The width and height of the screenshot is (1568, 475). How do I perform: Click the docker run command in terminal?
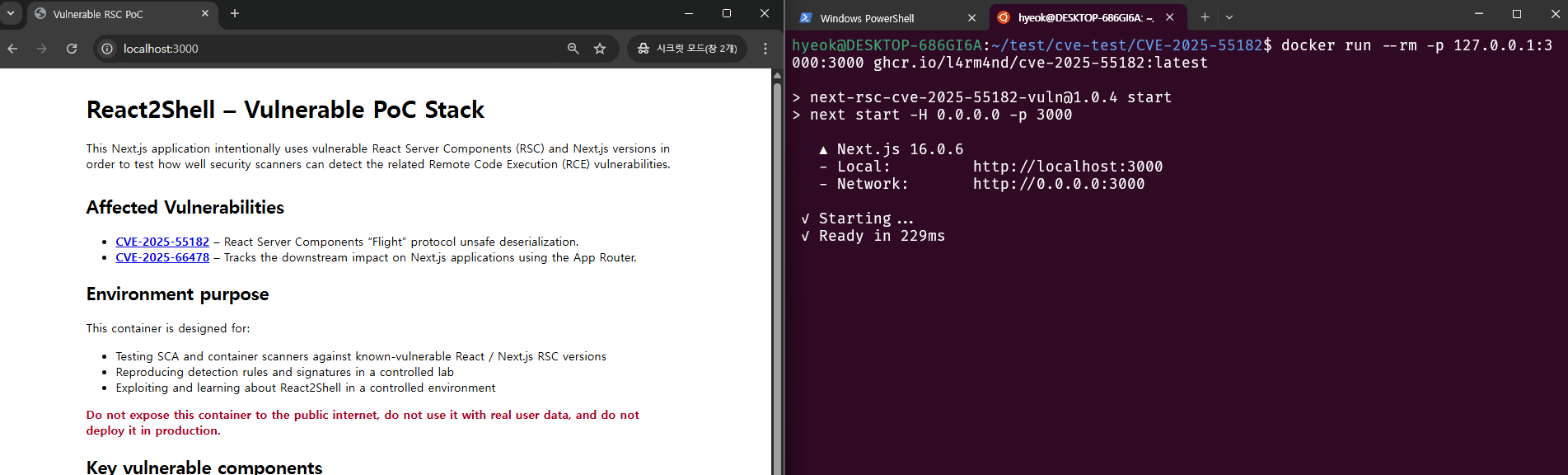1172,54
